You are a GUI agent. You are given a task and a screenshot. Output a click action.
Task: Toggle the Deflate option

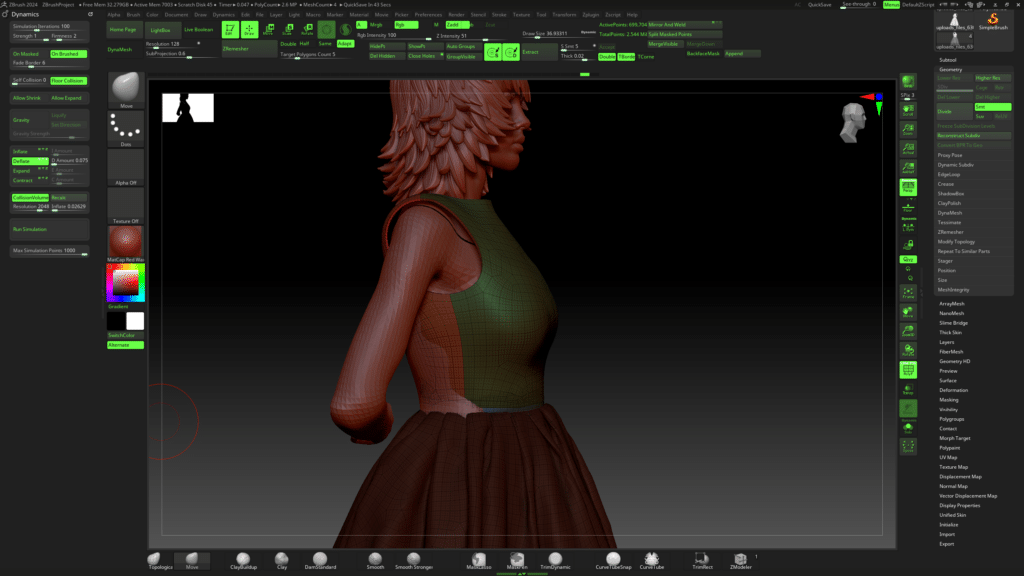tap(29, 161)
